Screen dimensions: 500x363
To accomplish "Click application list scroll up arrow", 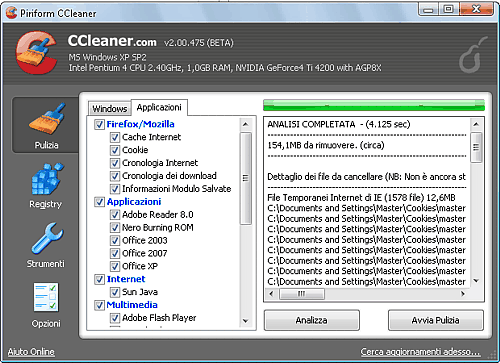I will tap(246, 124).
